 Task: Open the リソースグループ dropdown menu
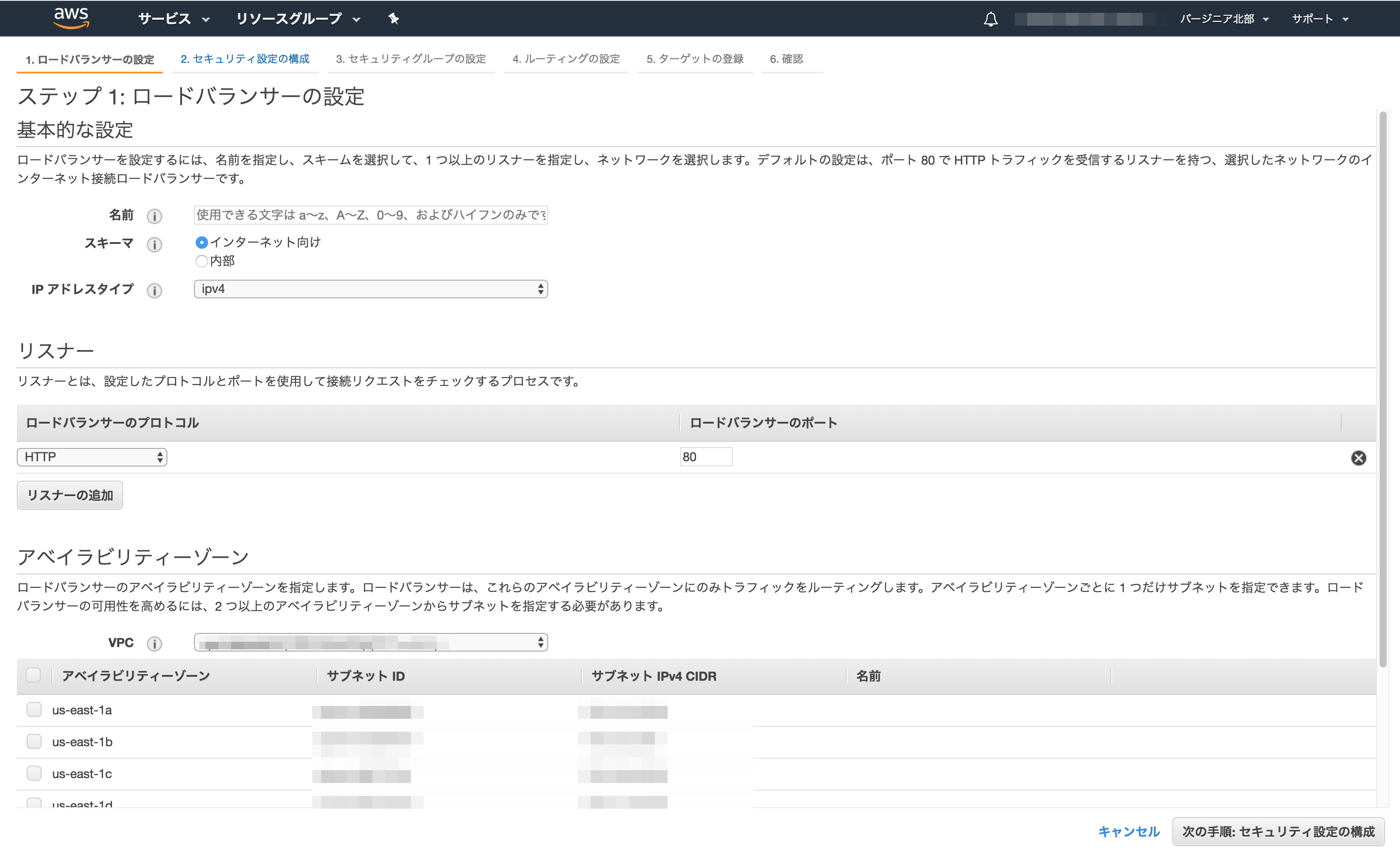point(298,19)
